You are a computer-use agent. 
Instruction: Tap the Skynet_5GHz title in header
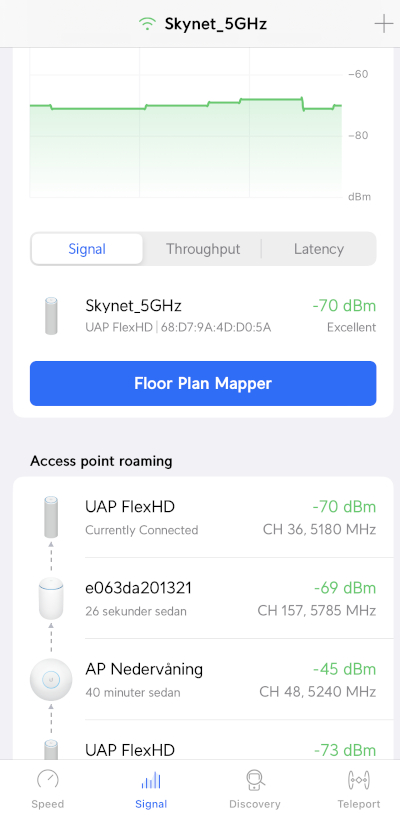click(x=216, y=24)
